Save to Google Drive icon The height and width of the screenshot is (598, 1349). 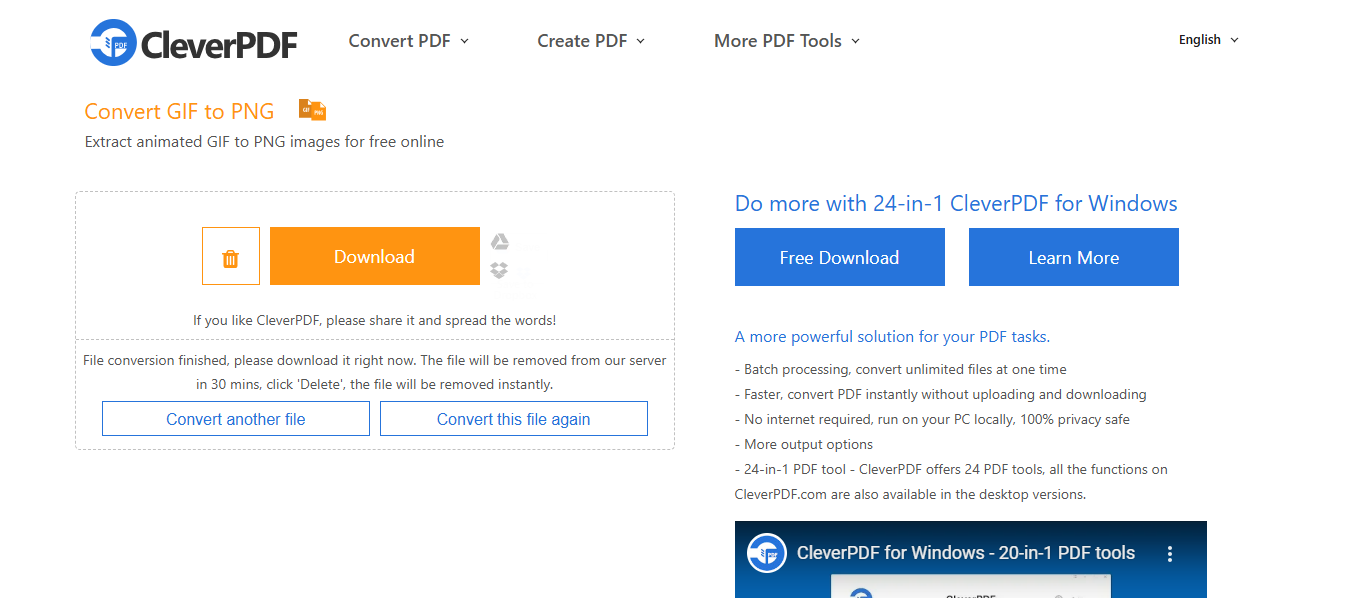(x=500, y=241)
